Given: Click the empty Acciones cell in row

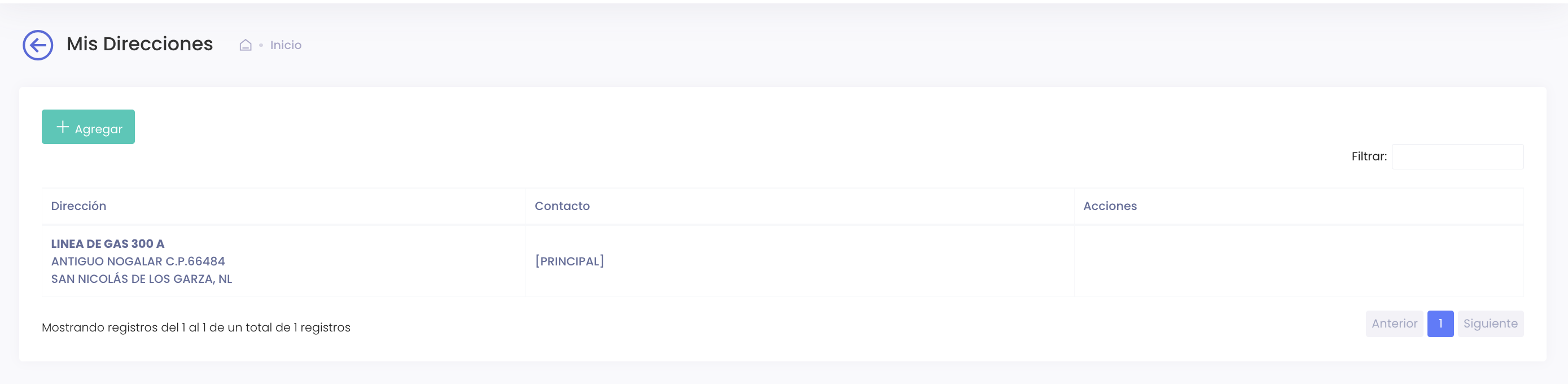Looking at the screenshot, I should 1298,261.
